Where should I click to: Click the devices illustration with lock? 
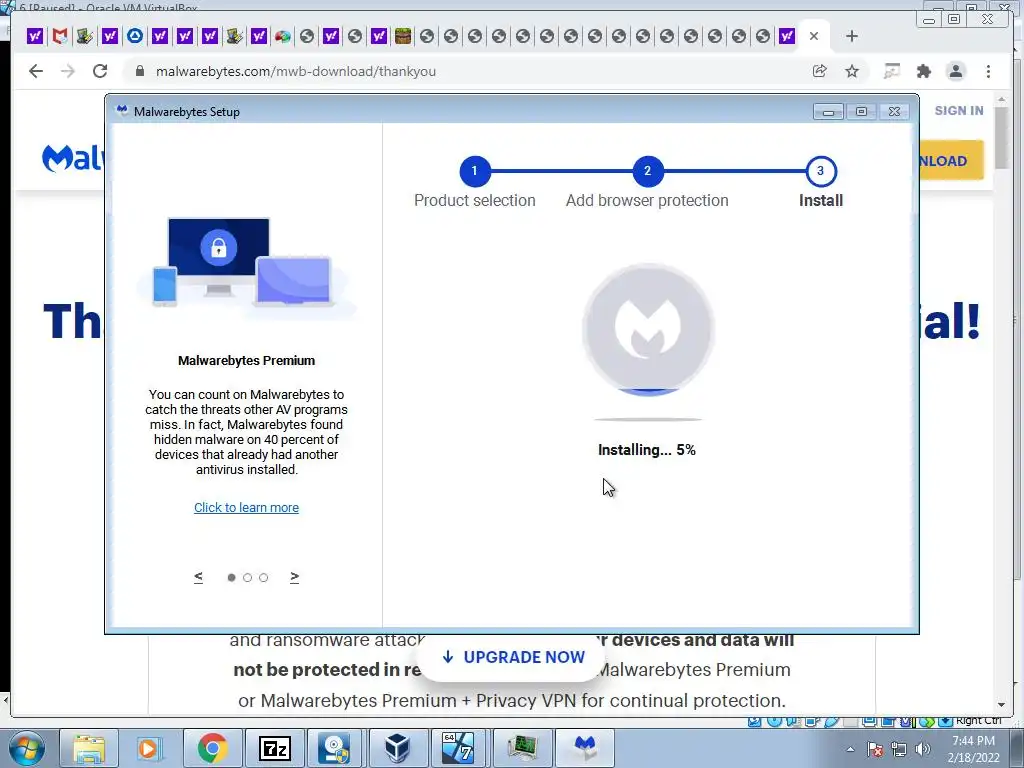[246, 266]
